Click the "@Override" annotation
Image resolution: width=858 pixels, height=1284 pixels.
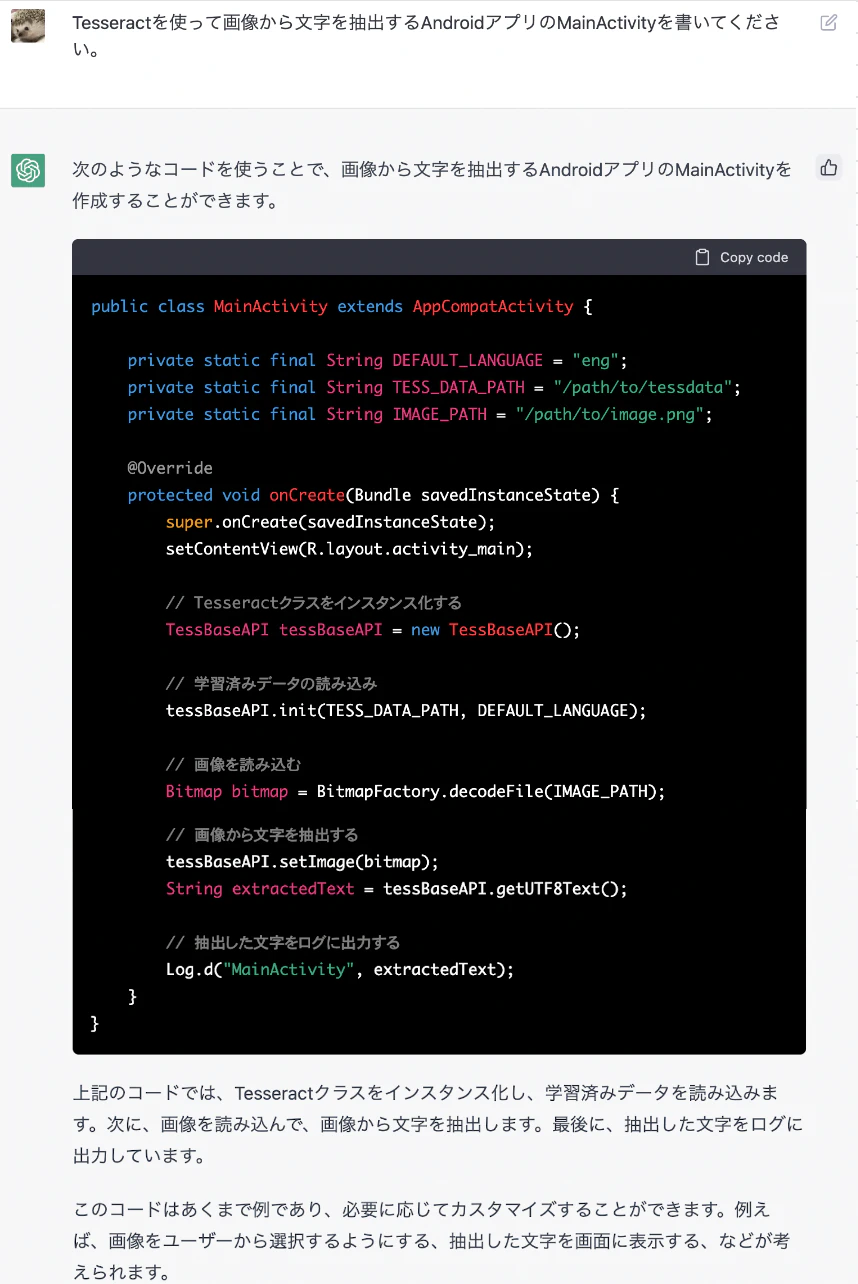point(170,468)
